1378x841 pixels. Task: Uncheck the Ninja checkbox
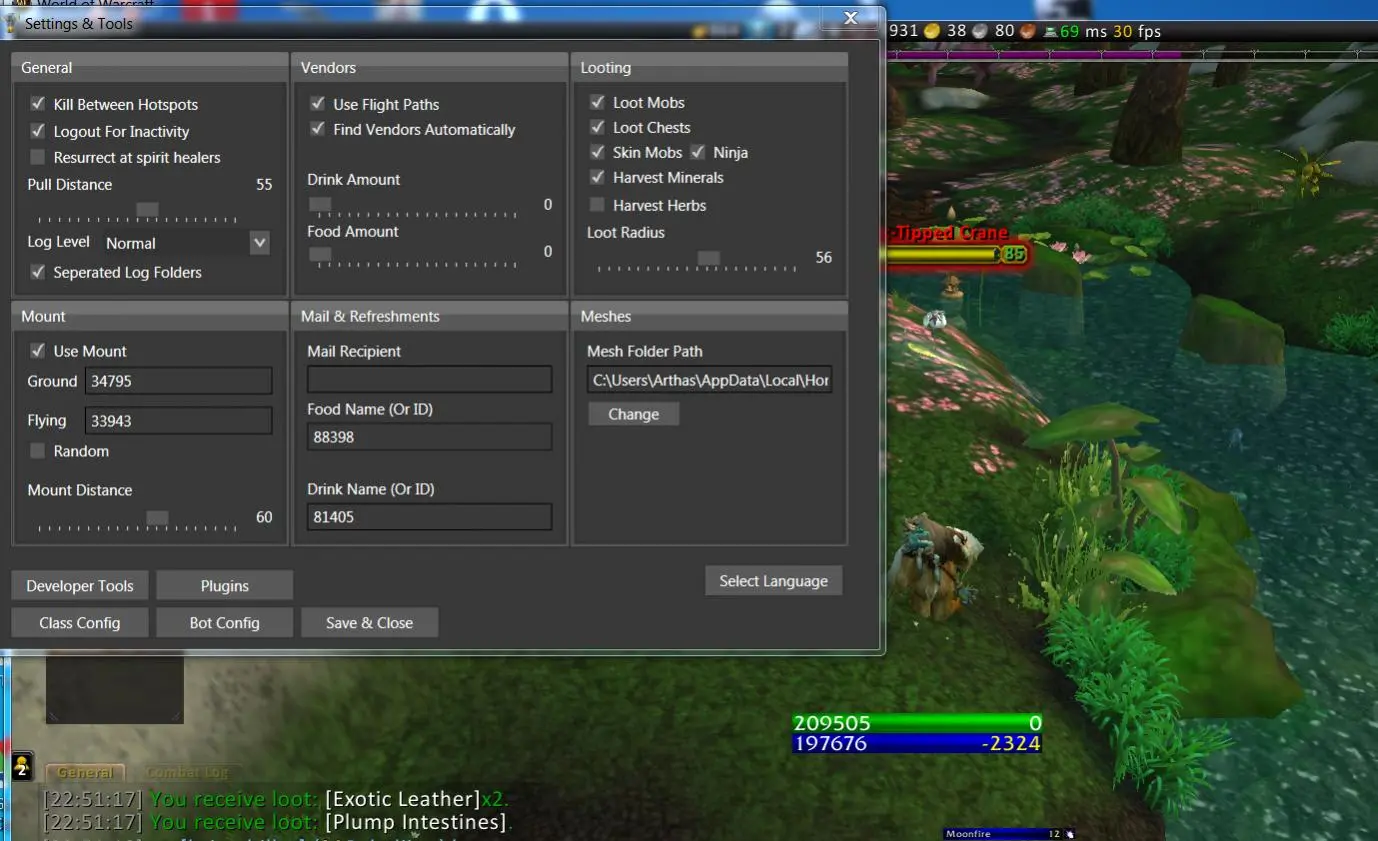pos(698,152)
